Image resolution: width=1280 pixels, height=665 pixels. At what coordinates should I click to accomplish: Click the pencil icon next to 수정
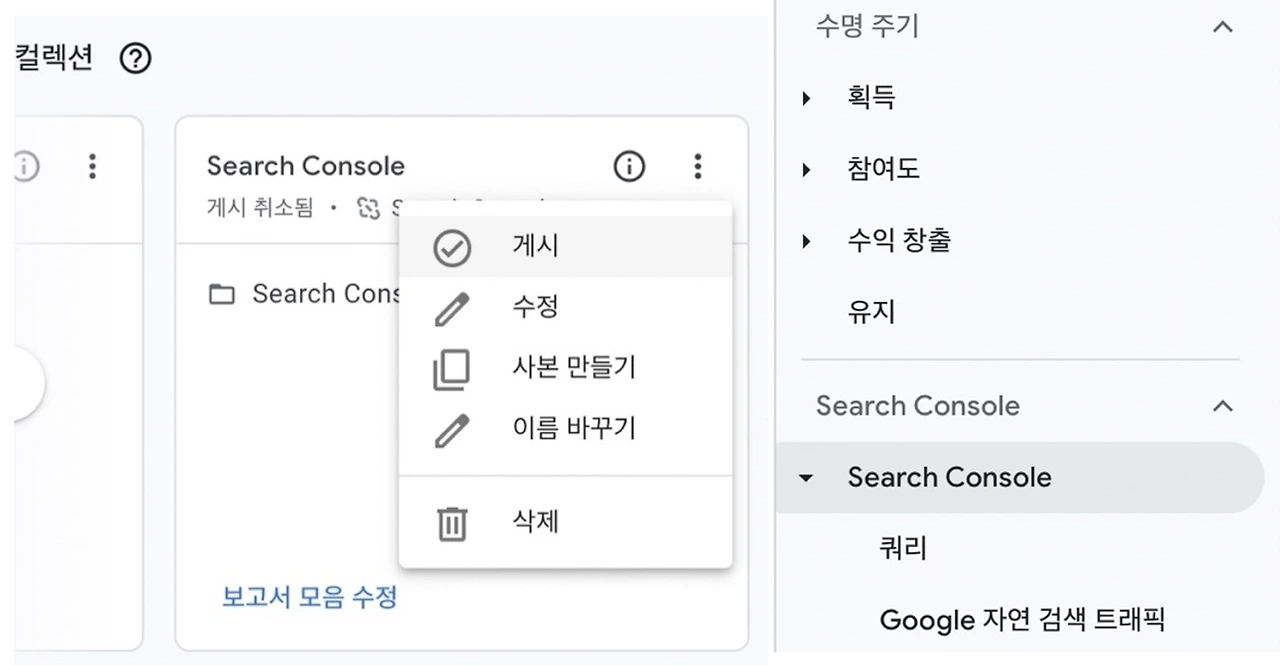click(451, 307)
